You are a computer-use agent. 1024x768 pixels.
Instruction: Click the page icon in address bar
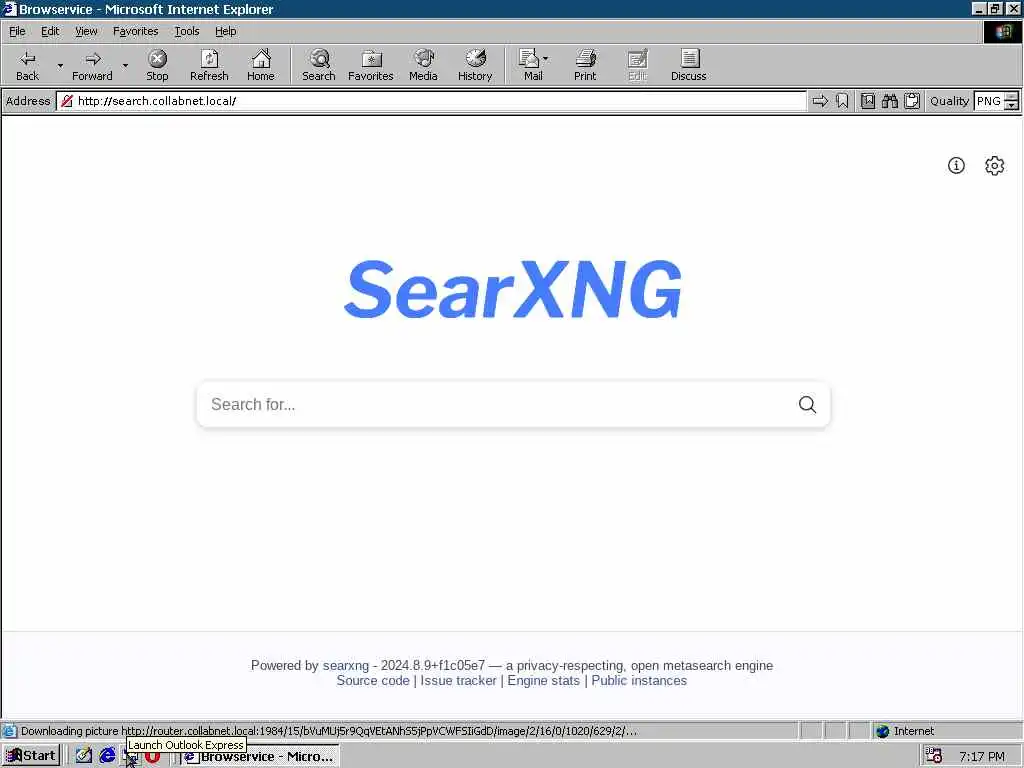pos(67,101)
